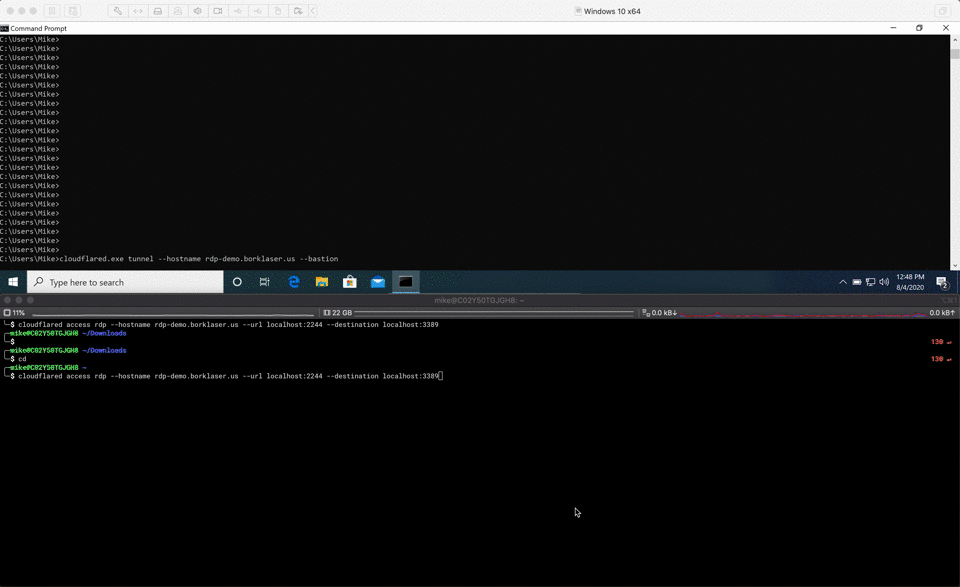Collapse the VMware device toolbar chevron
The image size is (960, 587).
(x=313, y=11)
